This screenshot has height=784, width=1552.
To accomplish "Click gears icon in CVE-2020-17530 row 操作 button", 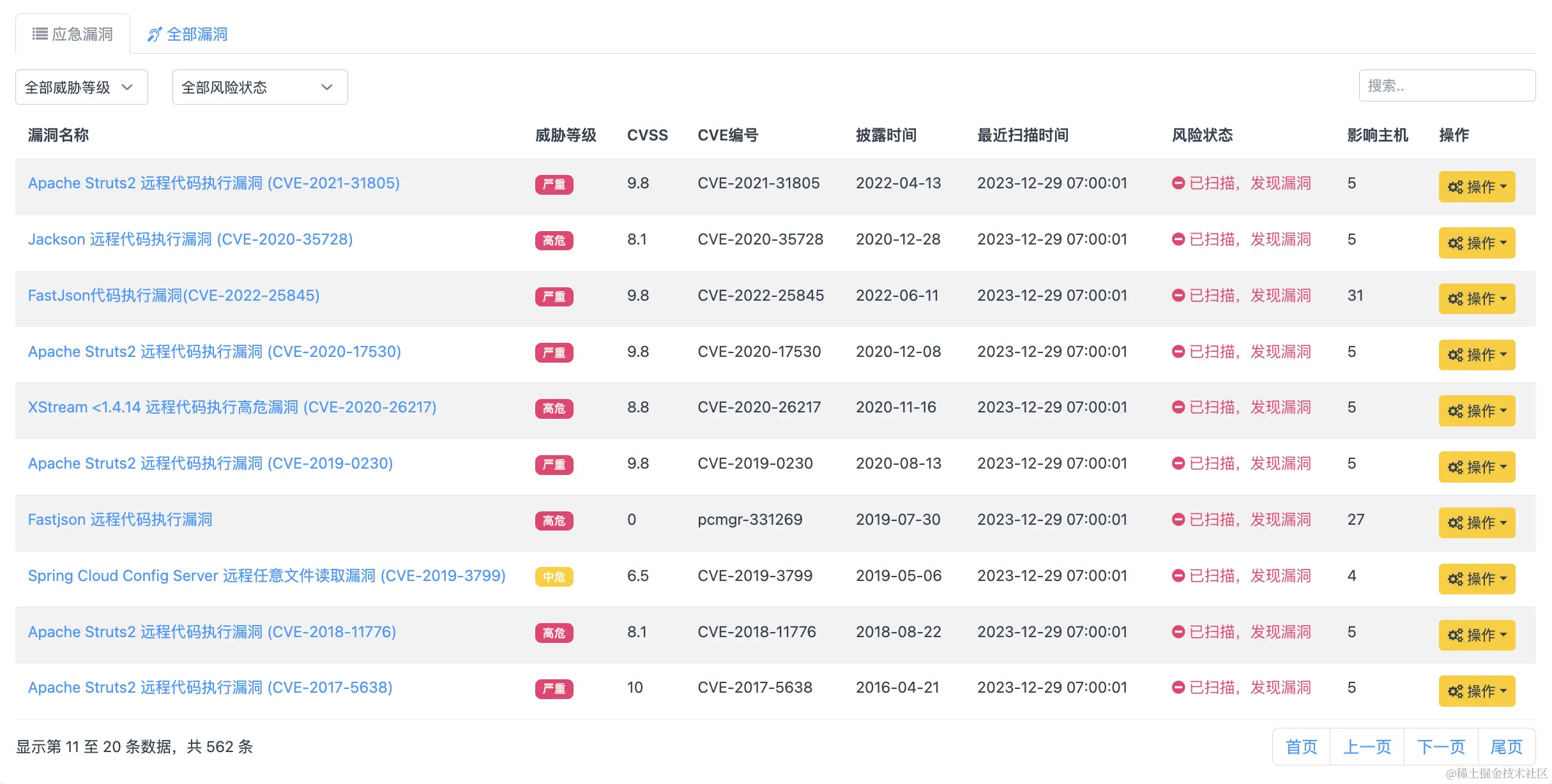I will (x=1455, y=355).
